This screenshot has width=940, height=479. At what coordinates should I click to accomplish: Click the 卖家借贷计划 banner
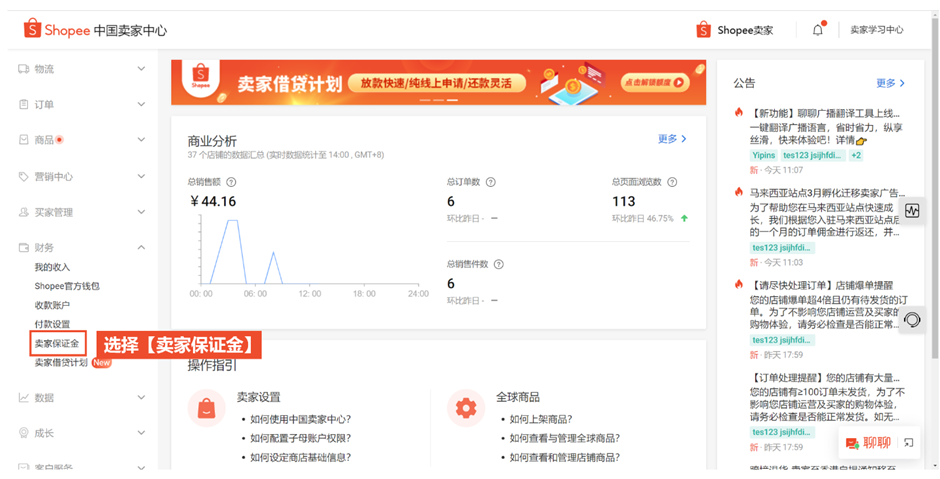pos(438,83)
